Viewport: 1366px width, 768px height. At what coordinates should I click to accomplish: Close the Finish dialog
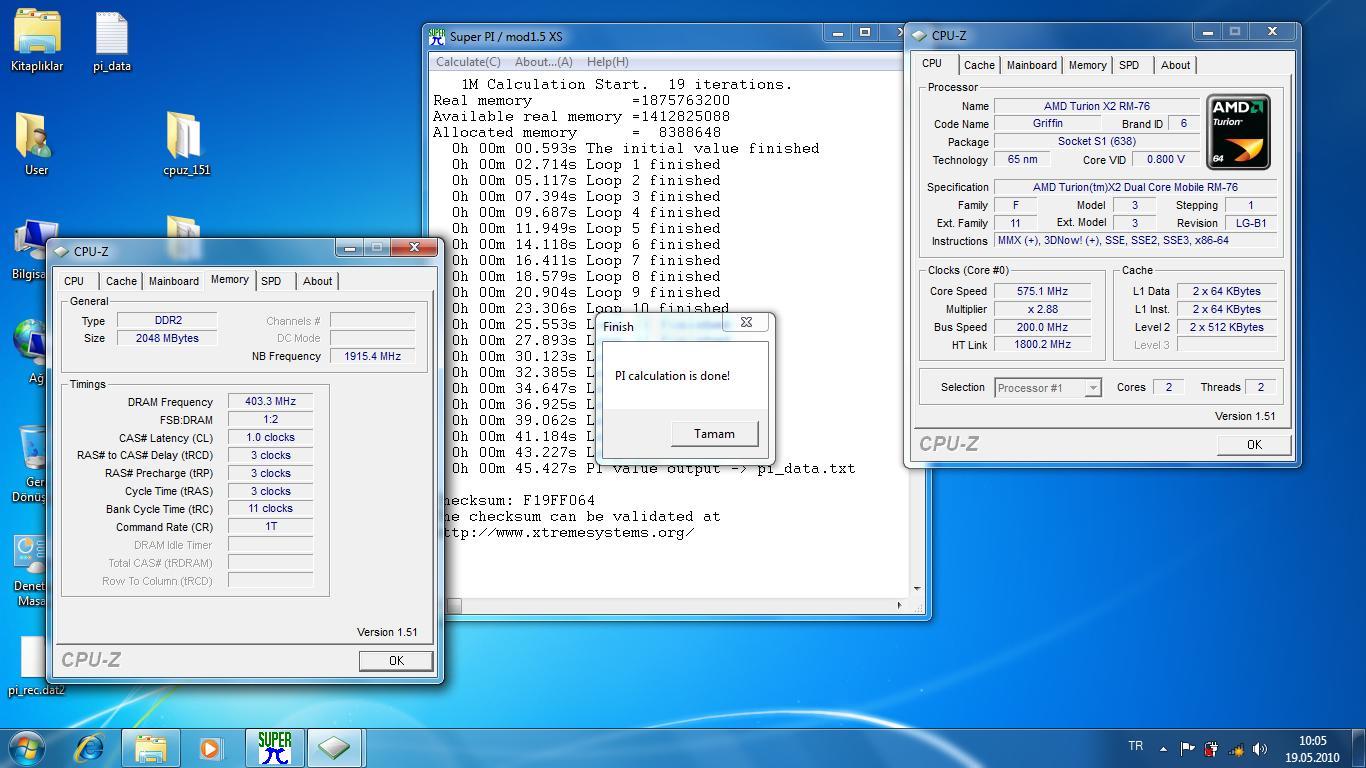pyautogui.click(x=746, y=322)
